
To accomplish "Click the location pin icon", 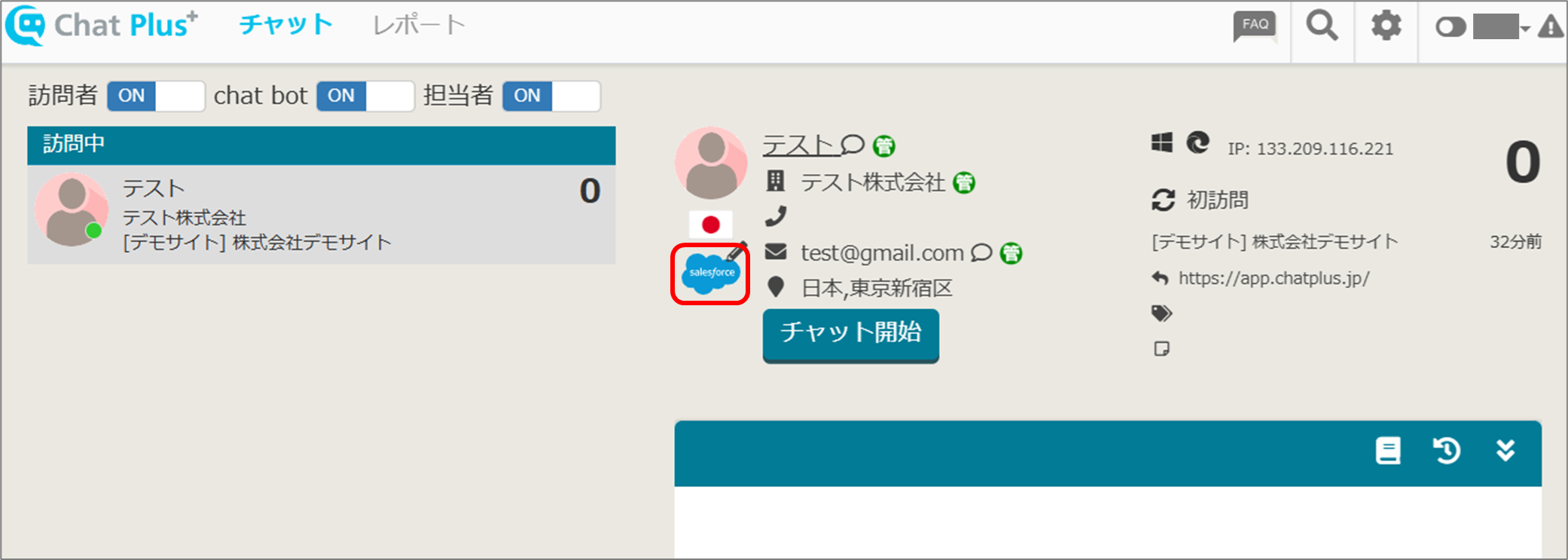I will (776, 287).
